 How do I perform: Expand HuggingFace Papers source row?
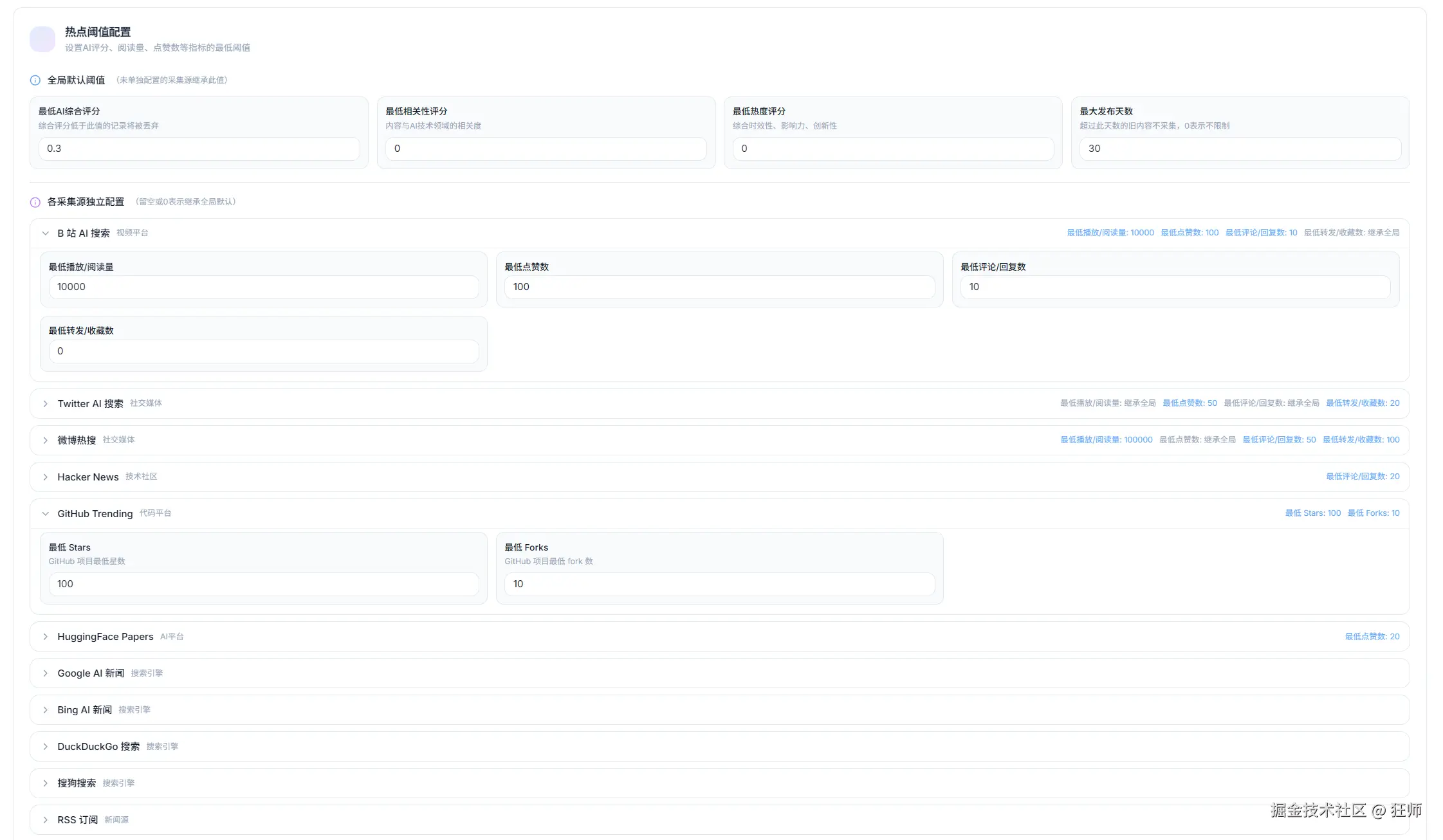point(45,637)
